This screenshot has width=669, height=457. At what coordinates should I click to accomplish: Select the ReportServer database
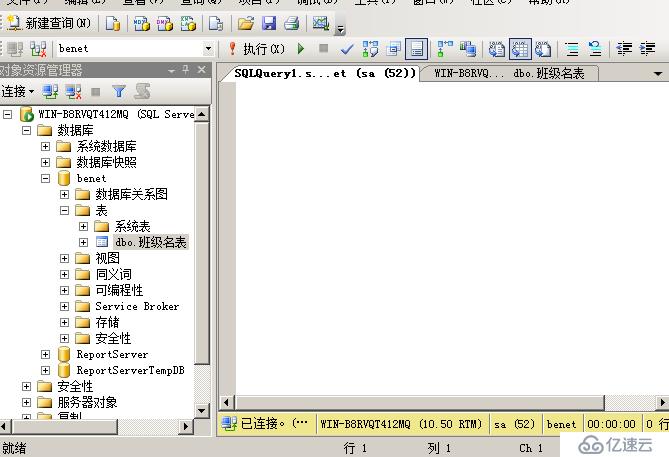[112, 355]
